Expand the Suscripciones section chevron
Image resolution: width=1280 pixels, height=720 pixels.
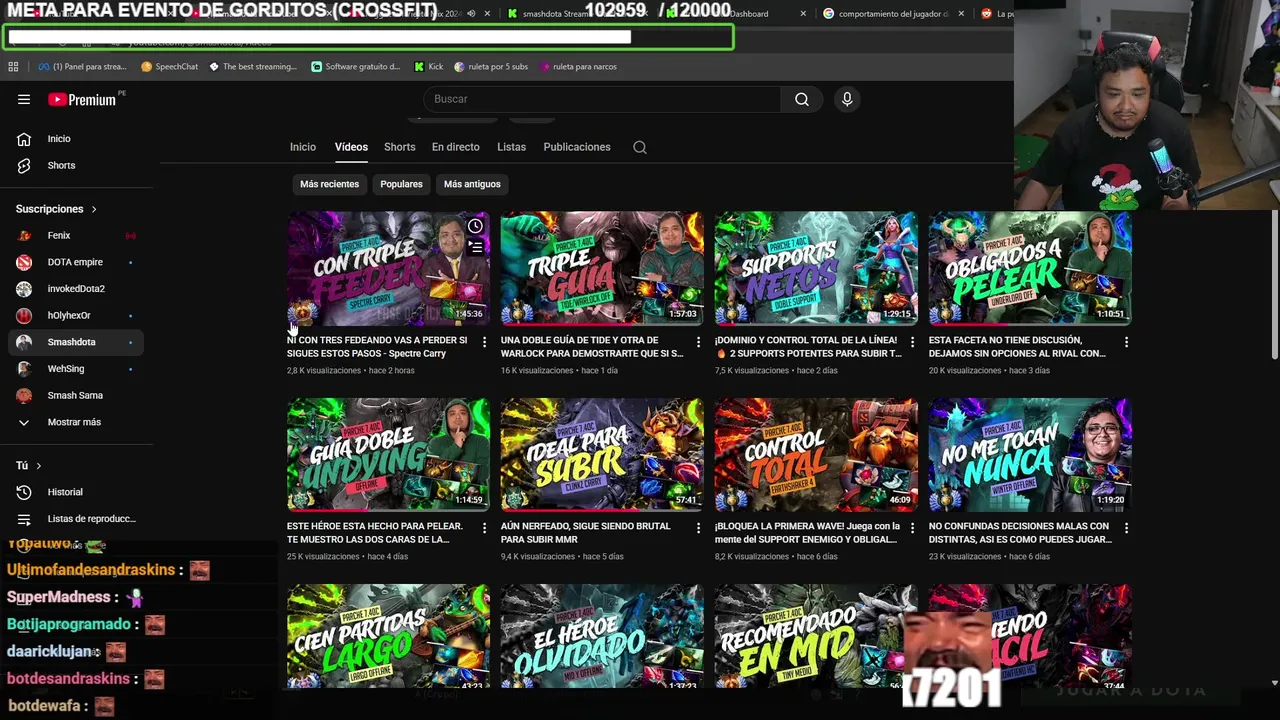[94, 209]
